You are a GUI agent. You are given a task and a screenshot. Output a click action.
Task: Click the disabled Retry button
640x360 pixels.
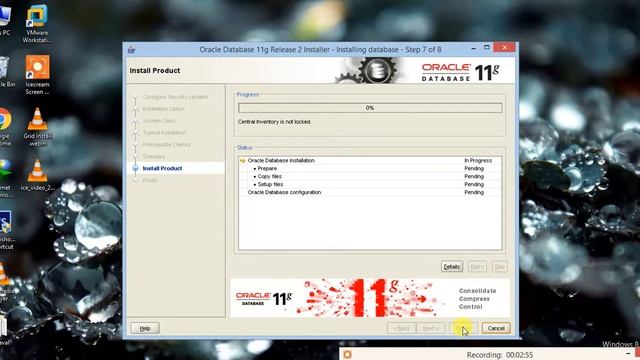[x=477, y=267]
